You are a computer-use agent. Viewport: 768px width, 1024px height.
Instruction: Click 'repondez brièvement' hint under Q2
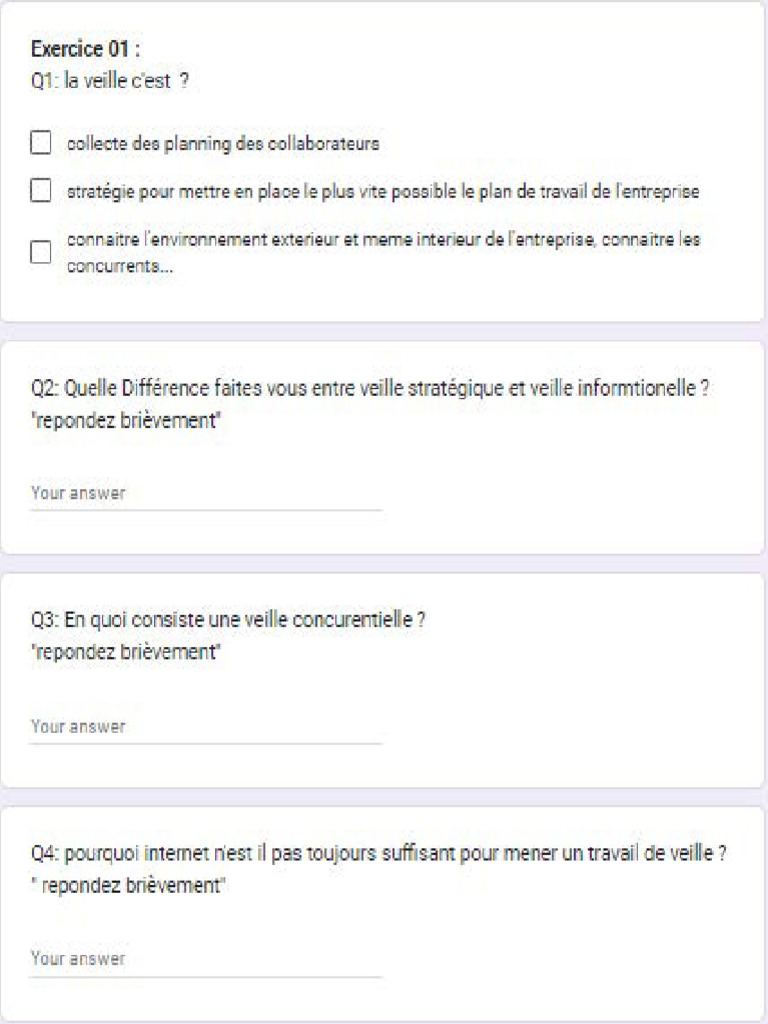(x=126, y=421)
